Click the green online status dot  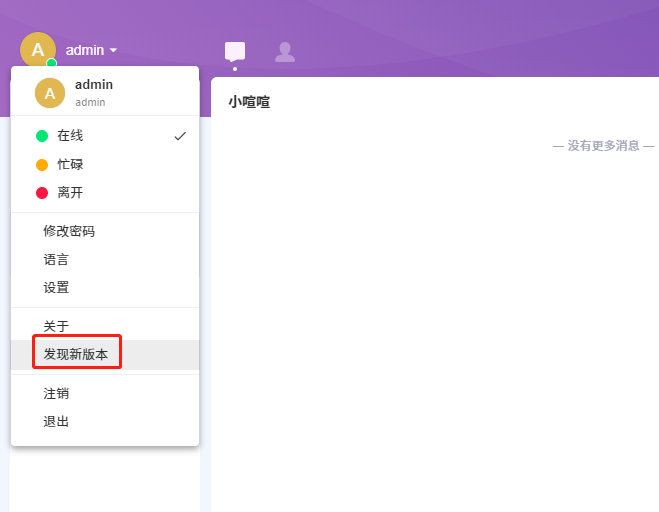coord(42,136)
